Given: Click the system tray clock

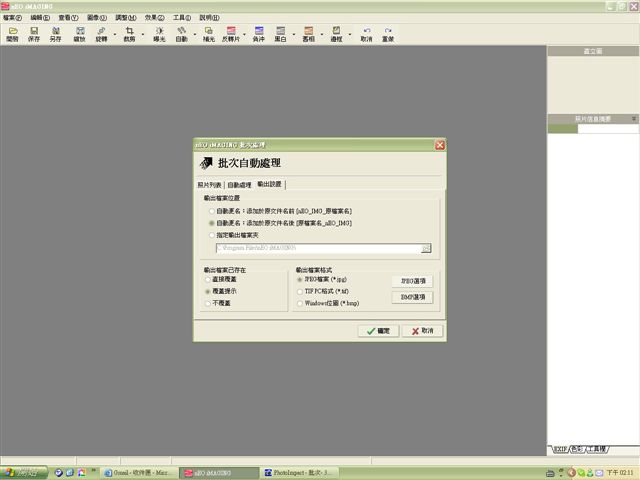Looking at the screenshot, I should click(620, 473).
